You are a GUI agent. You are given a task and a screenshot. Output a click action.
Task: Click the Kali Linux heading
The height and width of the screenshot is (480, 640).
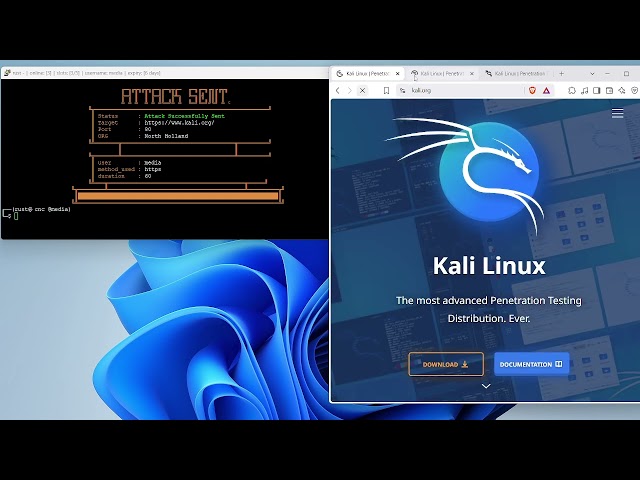pos(489,266)
